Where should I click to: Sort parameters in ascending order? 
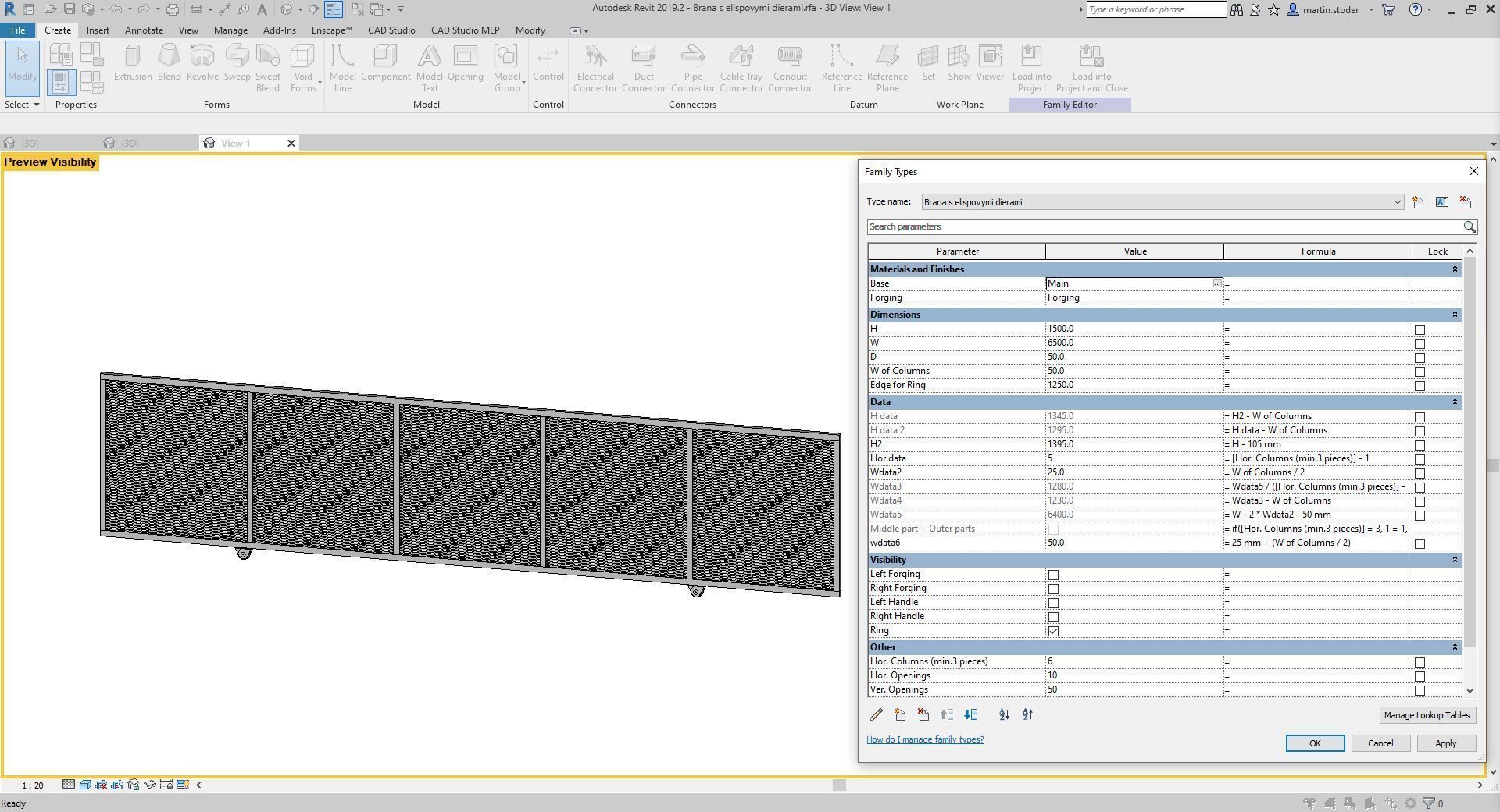[x=1004, y=714]
